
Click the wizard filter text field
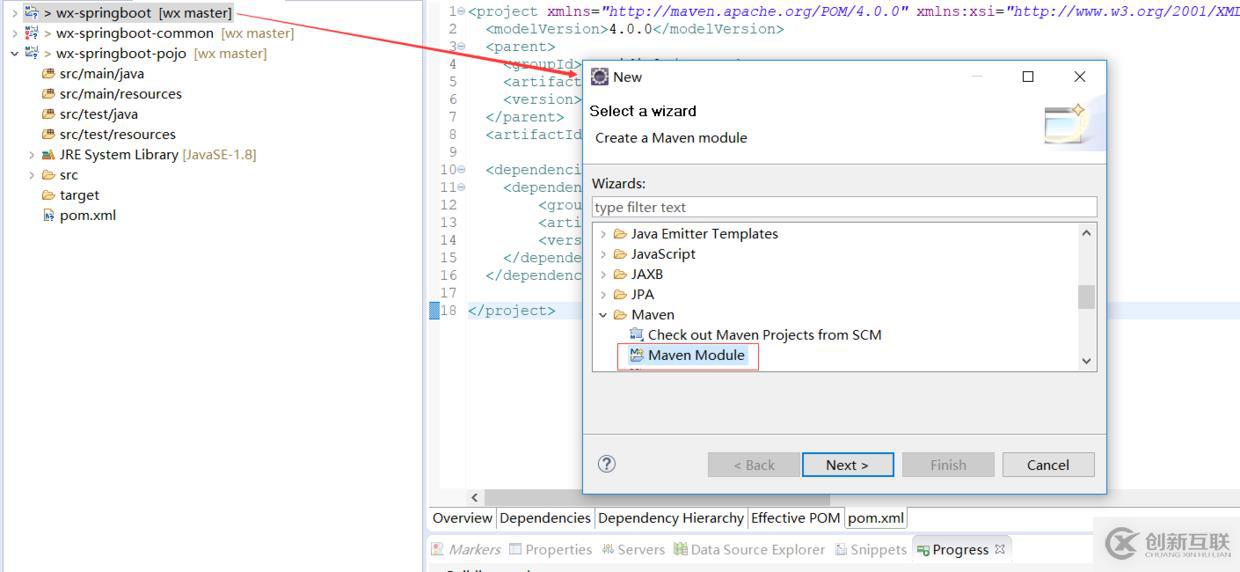[844, 207]
